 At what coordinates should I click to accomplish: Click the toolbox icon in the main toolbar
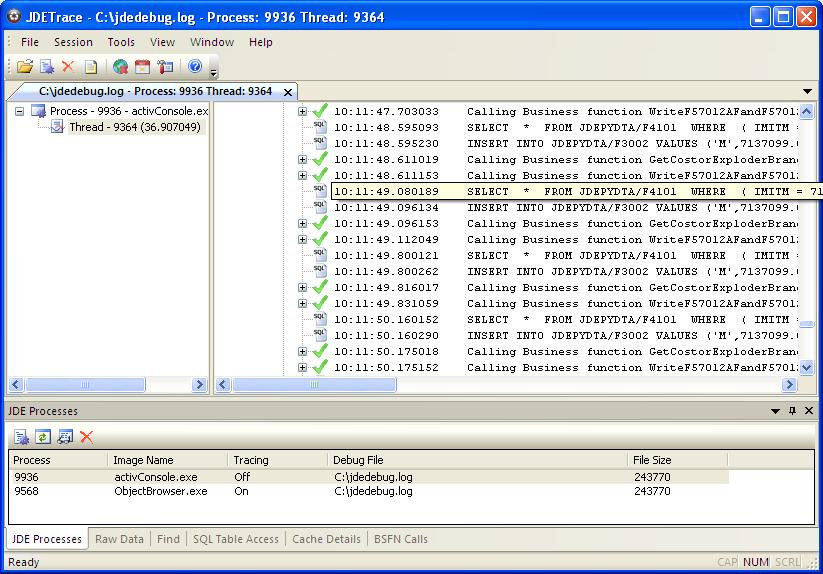[x=165, y=67]
